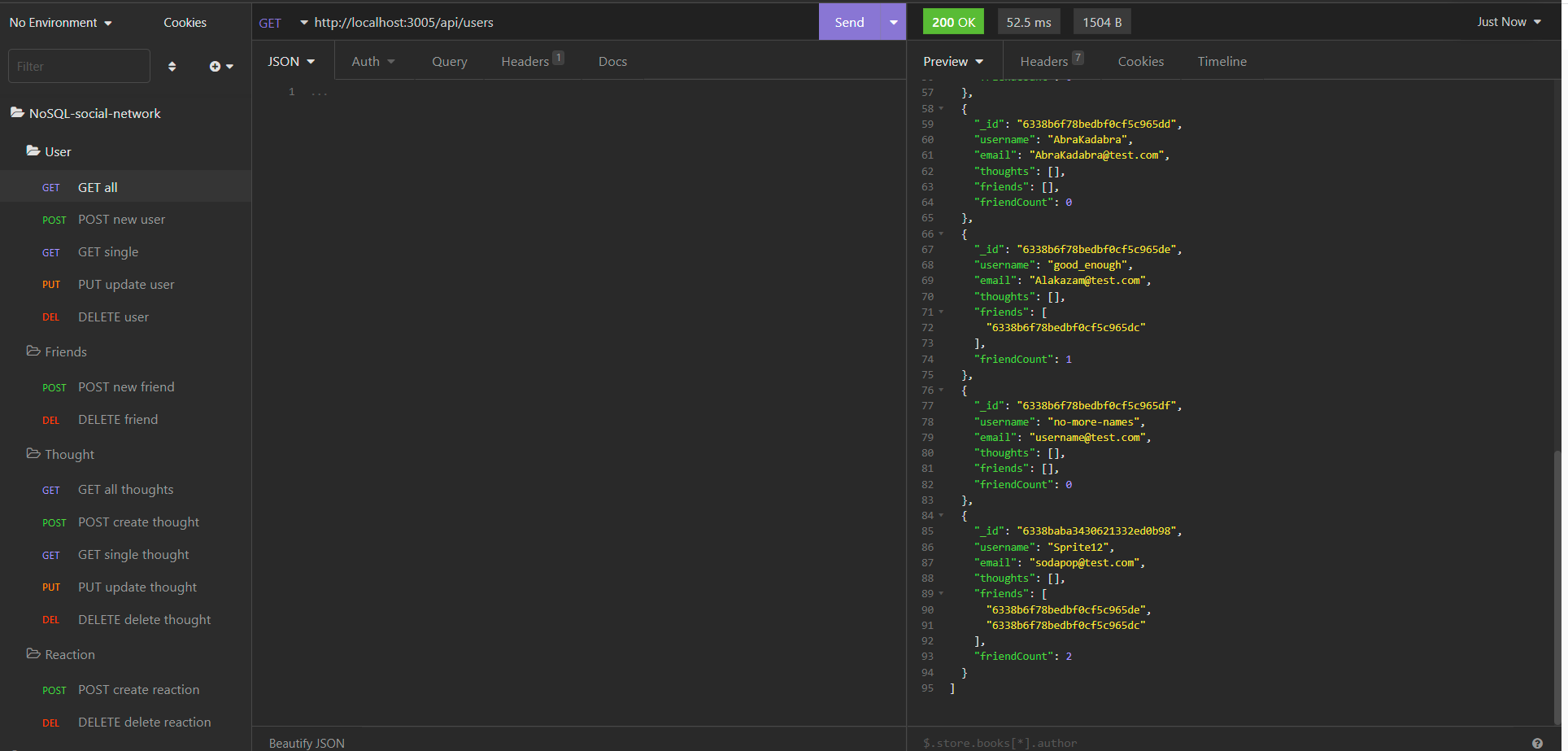Switch to the Timeline tab
Screen dimensions: 1568x751
point(1222,61)
